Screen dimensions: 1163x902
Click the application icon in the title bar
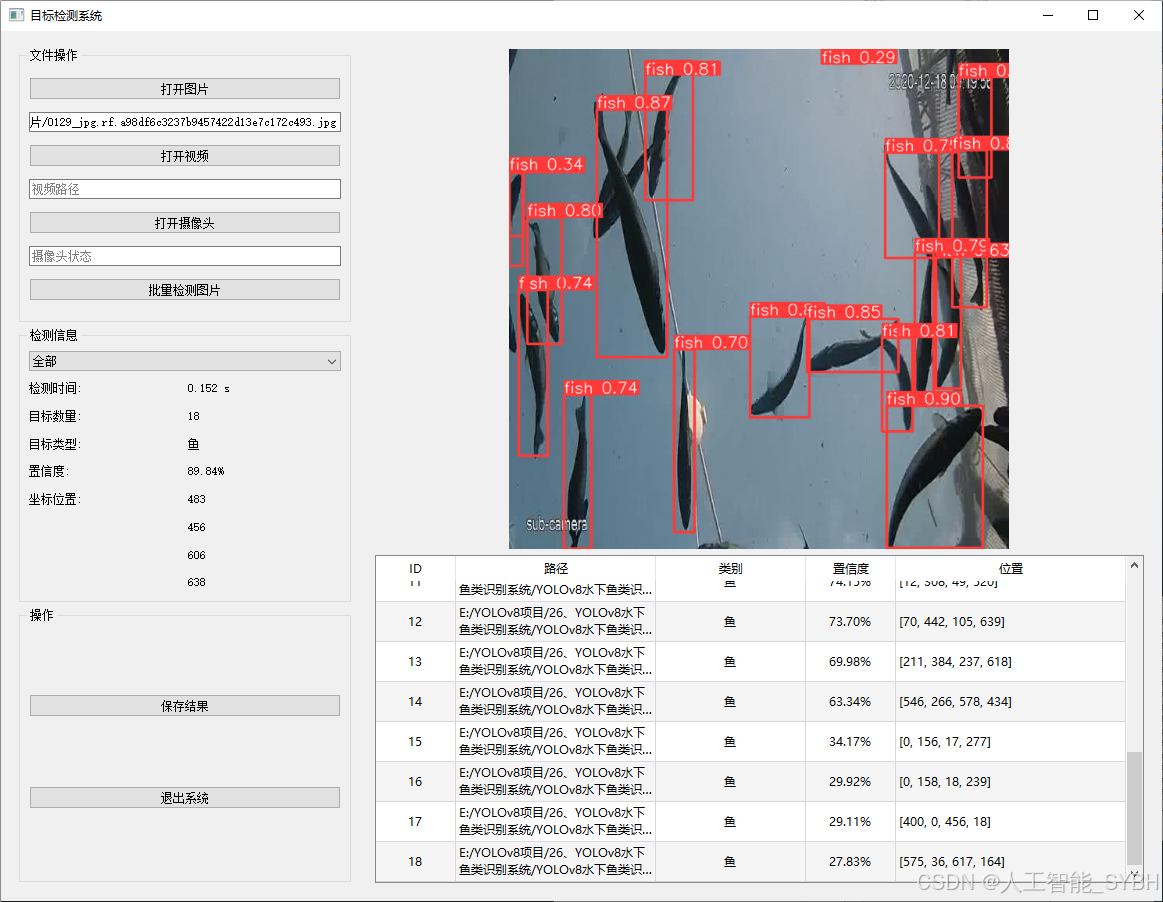[14, 15]
